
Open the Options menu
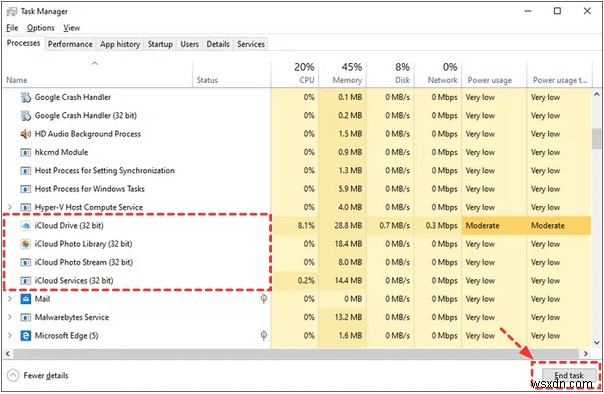[40, 28]
